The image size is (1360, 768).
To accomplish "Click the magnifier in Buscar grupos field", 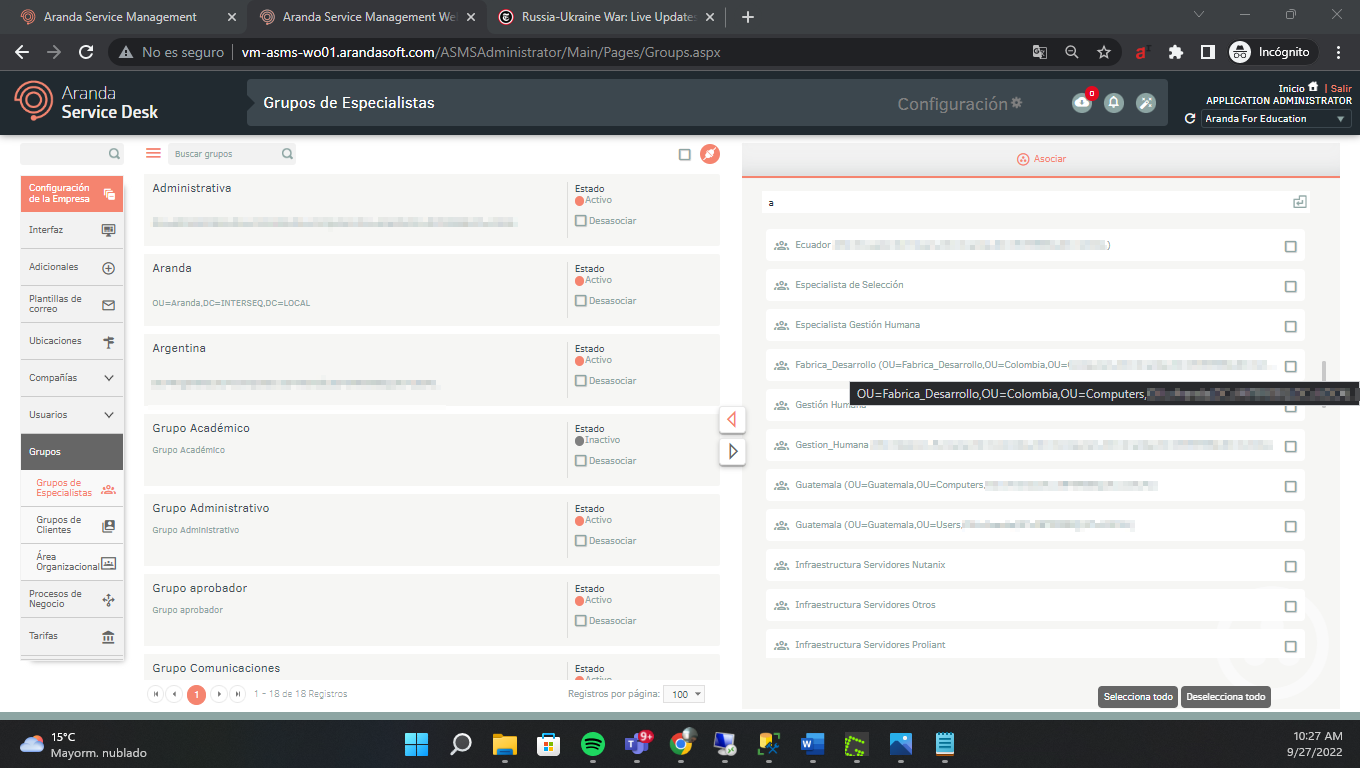I will click(x=287, y=154).
